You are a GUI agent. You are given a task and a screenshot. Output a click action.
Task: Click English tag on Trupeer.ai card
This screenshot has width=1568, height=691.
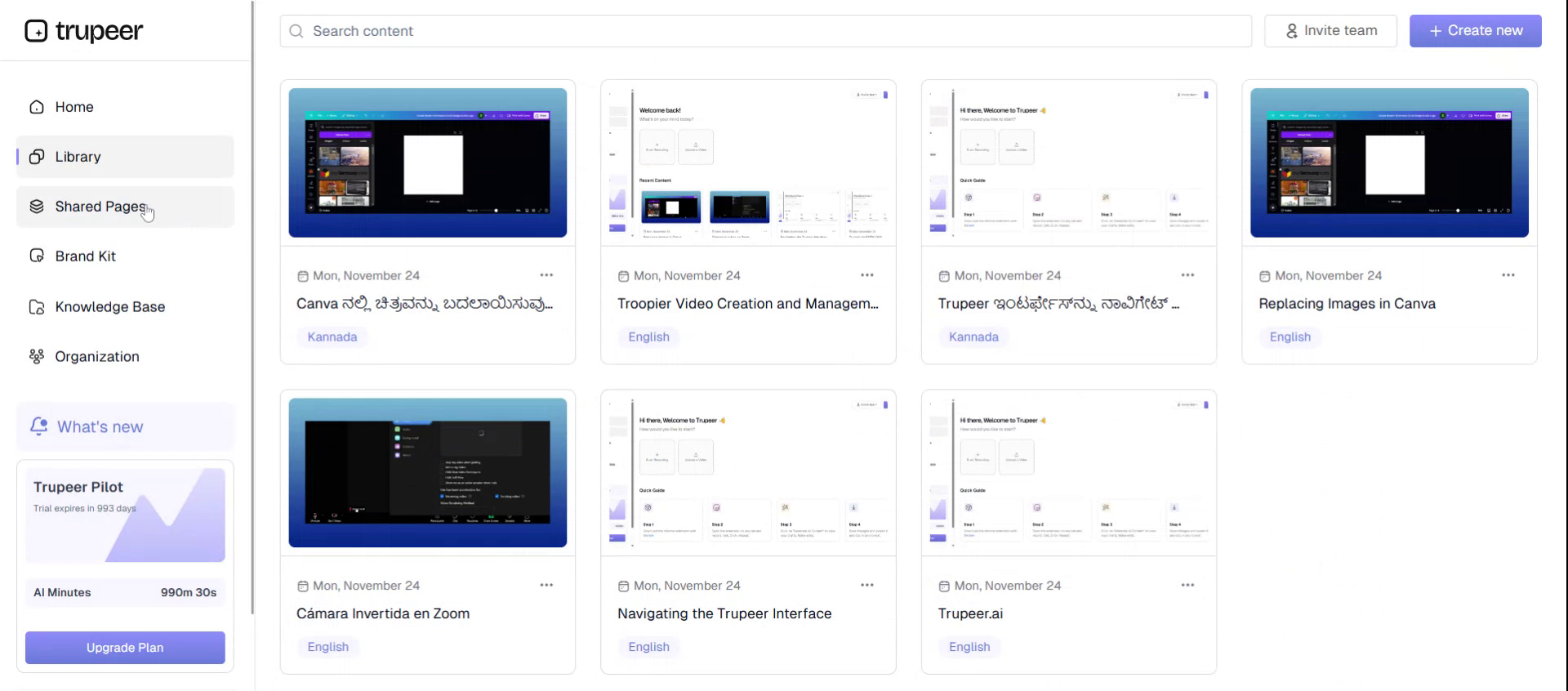969,647
